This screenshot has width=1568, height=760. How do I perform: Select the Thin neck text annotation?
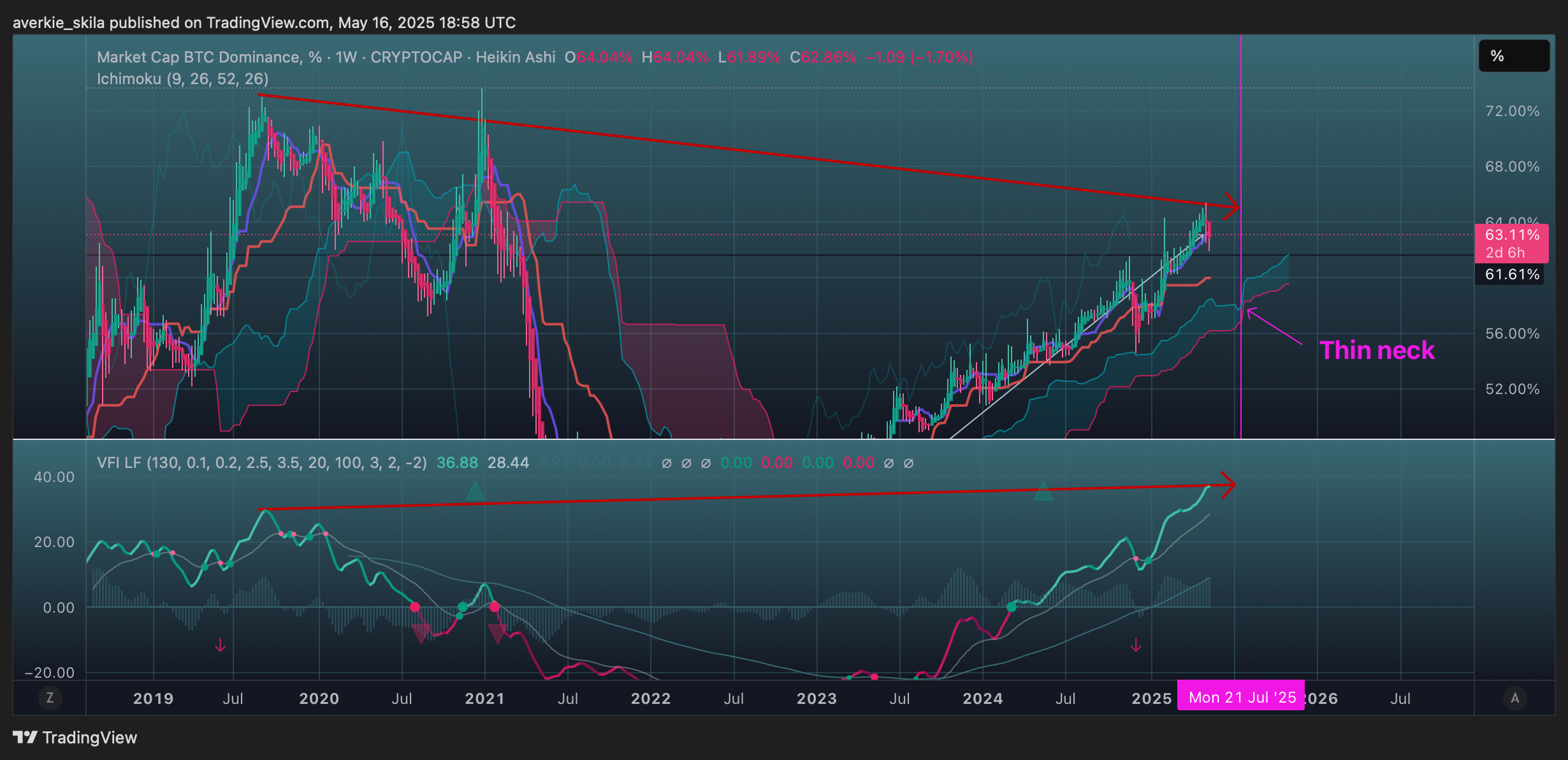pyautogui.click(x=1377, y=351)
